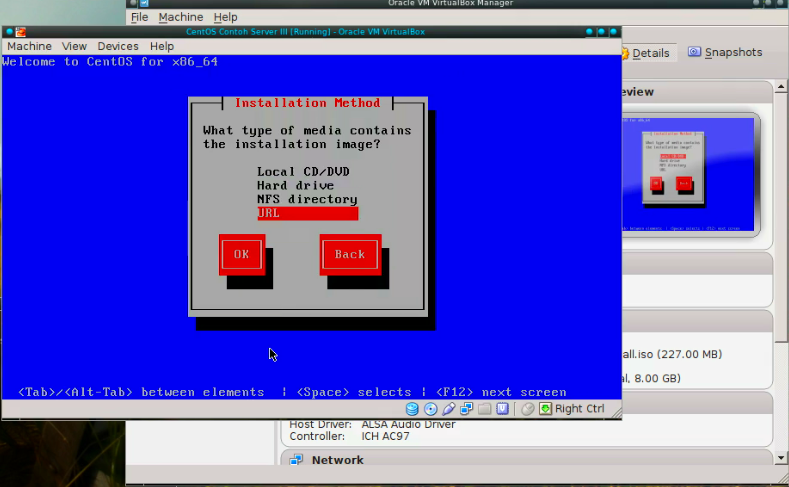Click the ICH AC97 controller value
The image size is (789, 487).
tap(385, 436)
